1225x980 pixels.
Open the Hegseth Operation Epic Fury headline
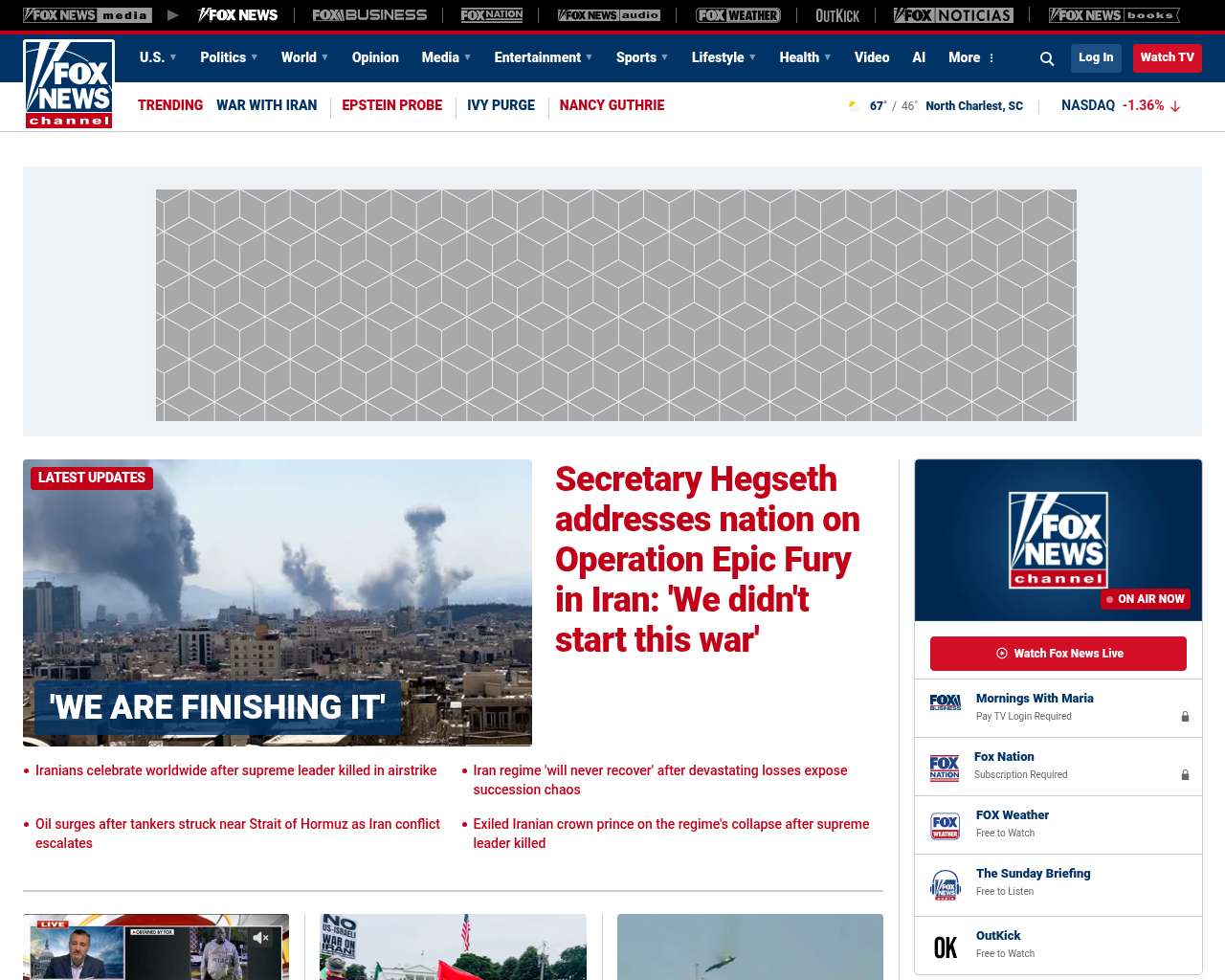click(x=707, y=559)
